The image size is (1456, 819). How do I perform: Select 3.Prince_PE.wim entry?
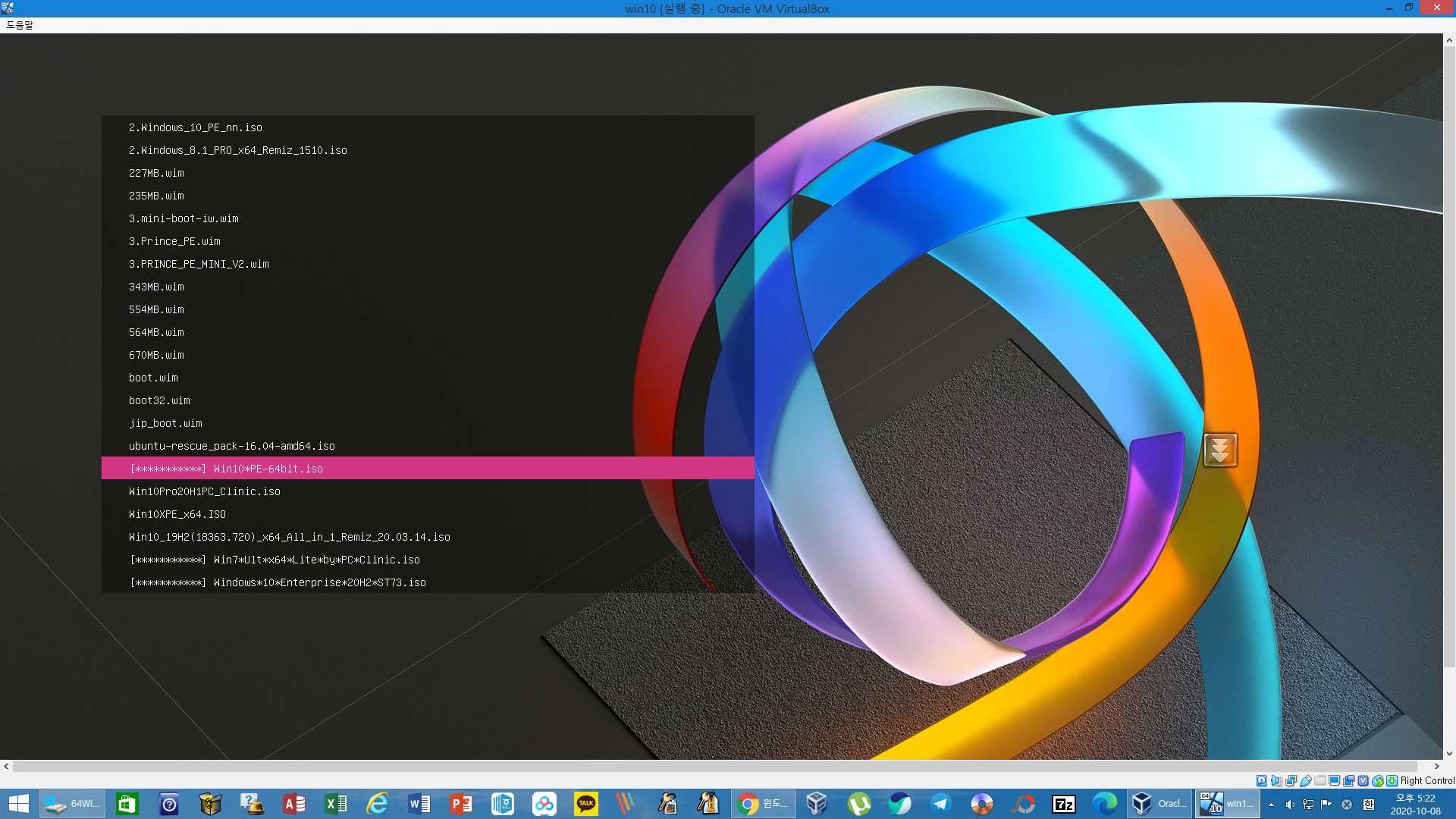(428, 241)
